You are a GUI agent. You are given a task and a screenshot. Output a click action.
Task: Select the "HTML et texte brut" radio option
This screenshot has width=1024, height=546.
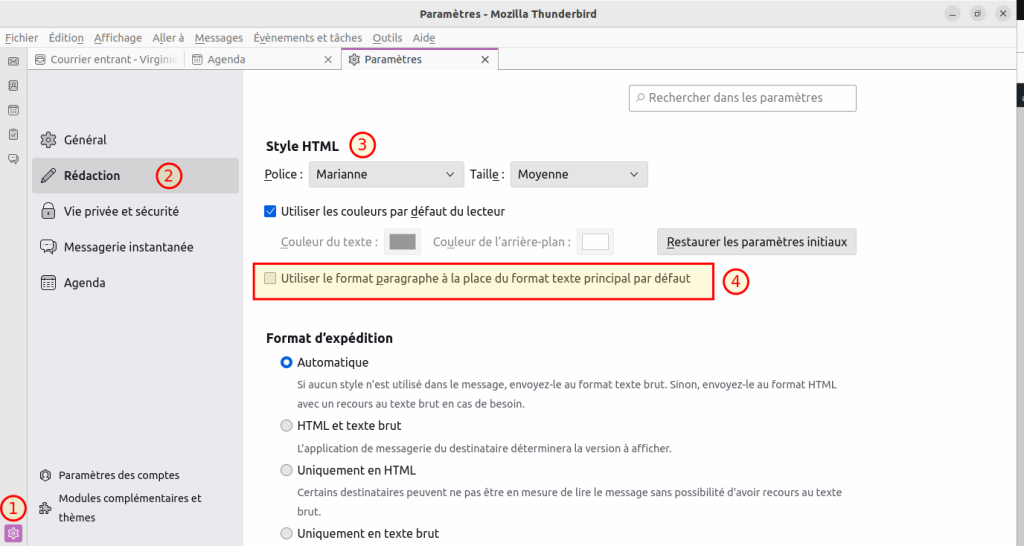[x=288, y=426]
